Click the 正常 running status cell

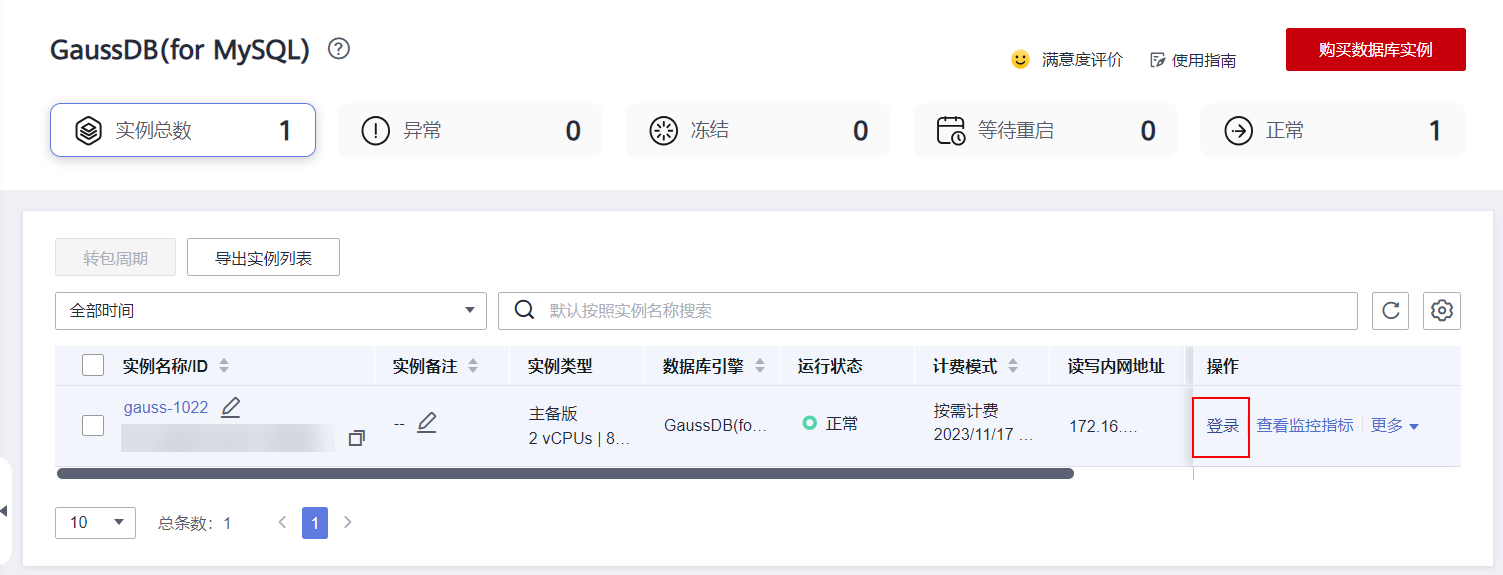point(831,424)
